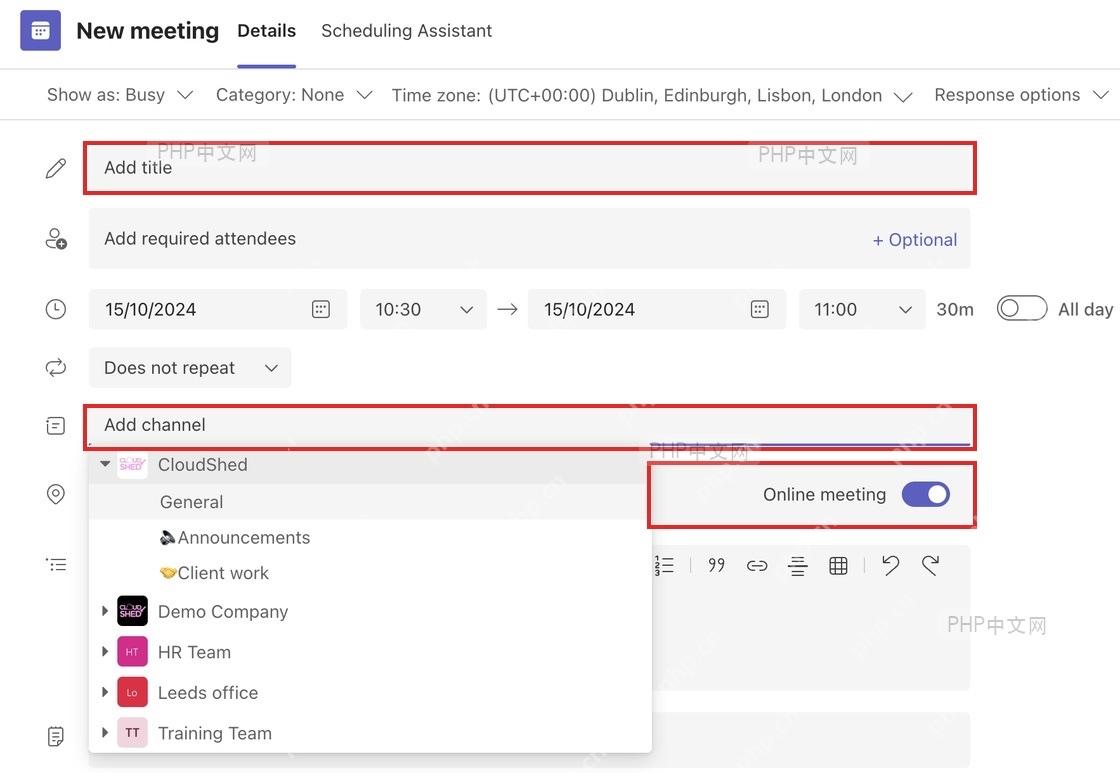
Task: Open the 10:30 start time dropdown
Action: [x=424, y=309]
